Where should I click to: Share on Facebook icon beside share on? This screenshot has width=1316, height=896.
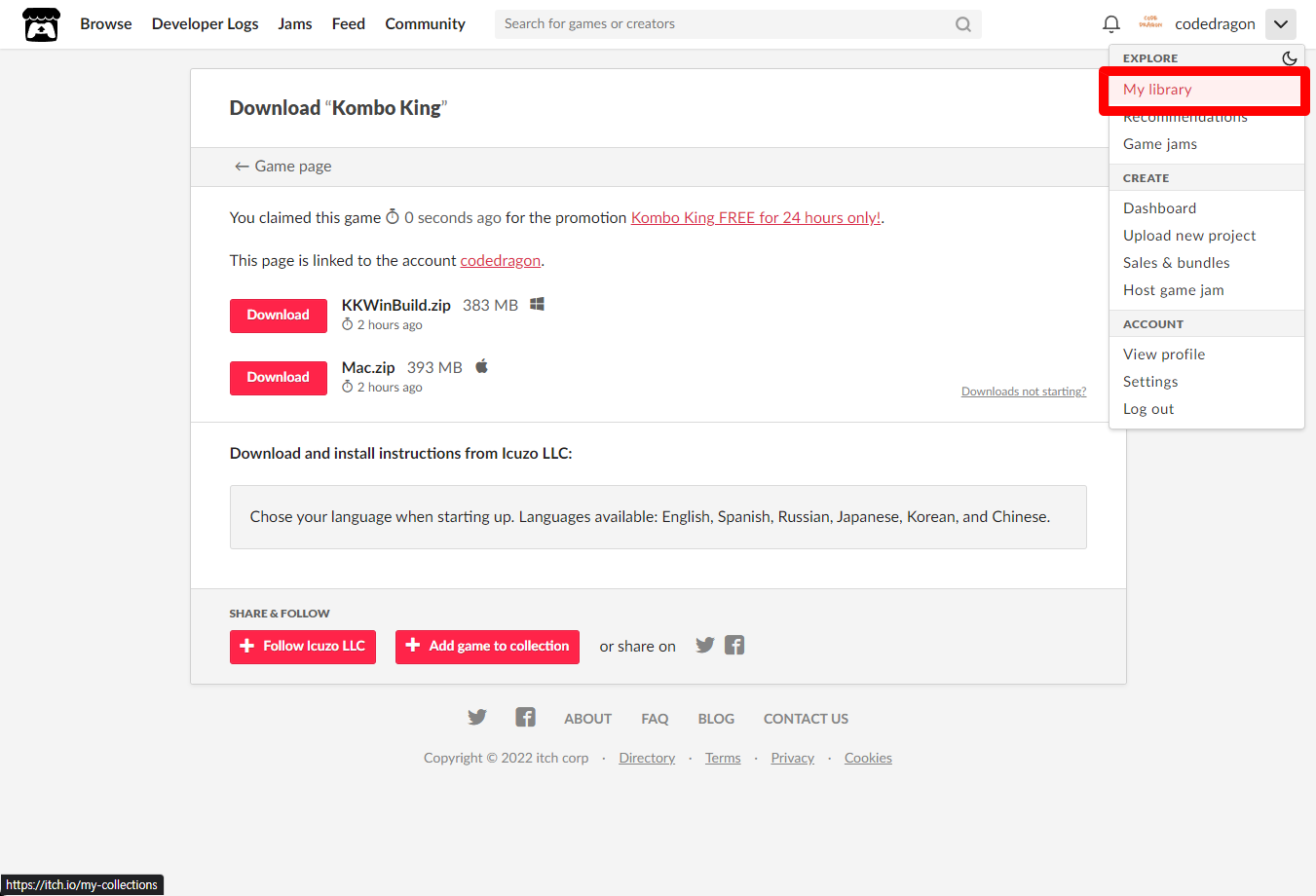pos(734,645)
